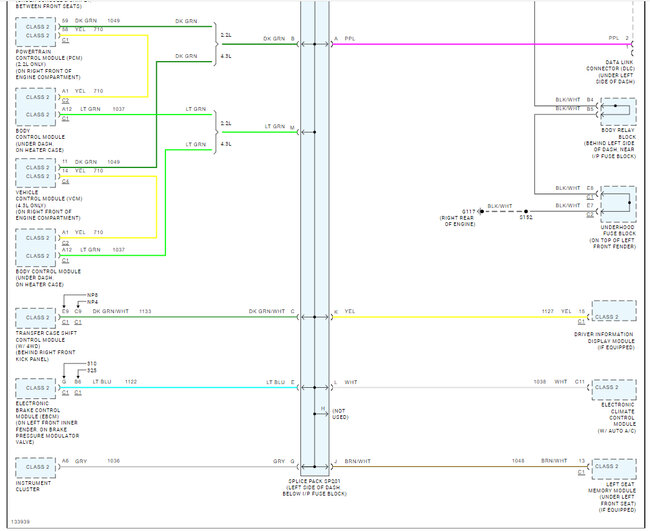This screenshot has width=650, height=531.
Task: Click the BLK/WHT B4 terminal label
Action: [x=575, y=99]
